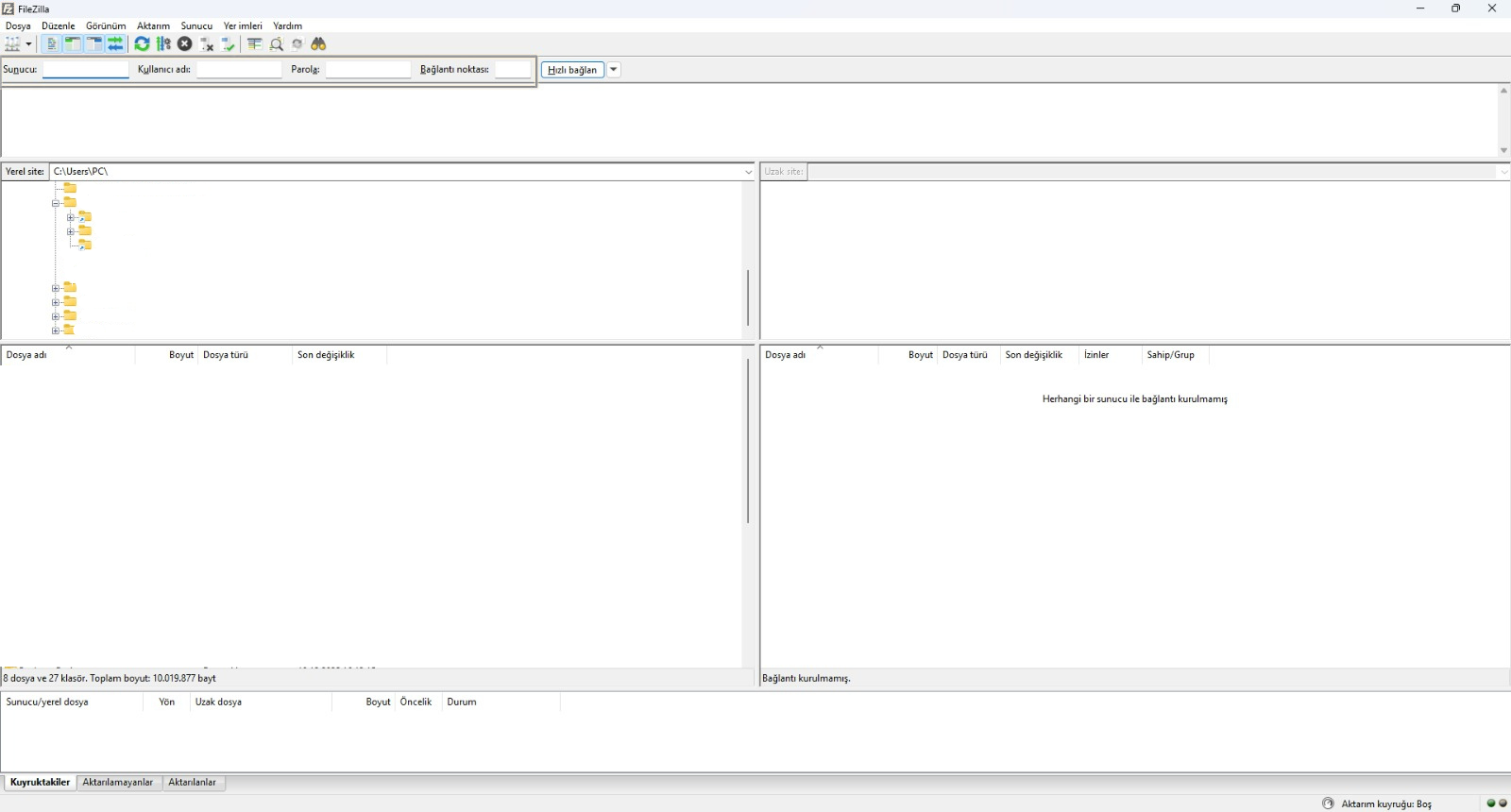Open the Dosya menu
1511x812 pixels.
(x=18, y=26)
